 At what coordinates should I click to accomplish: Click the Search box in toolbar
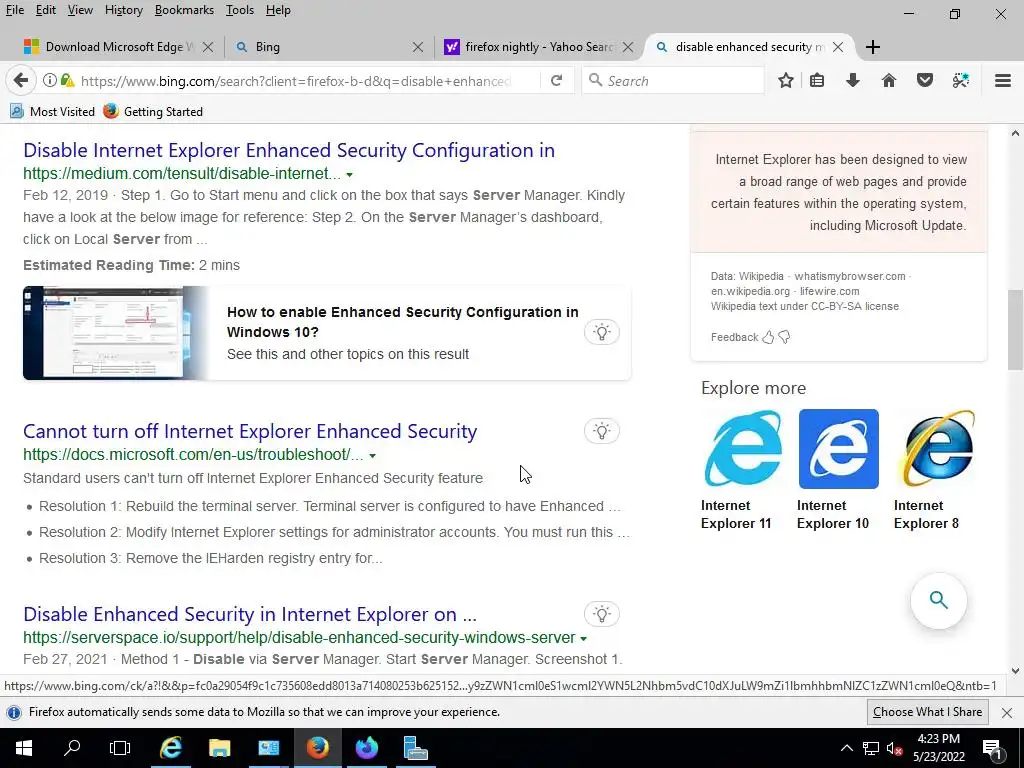click(673, 81)
